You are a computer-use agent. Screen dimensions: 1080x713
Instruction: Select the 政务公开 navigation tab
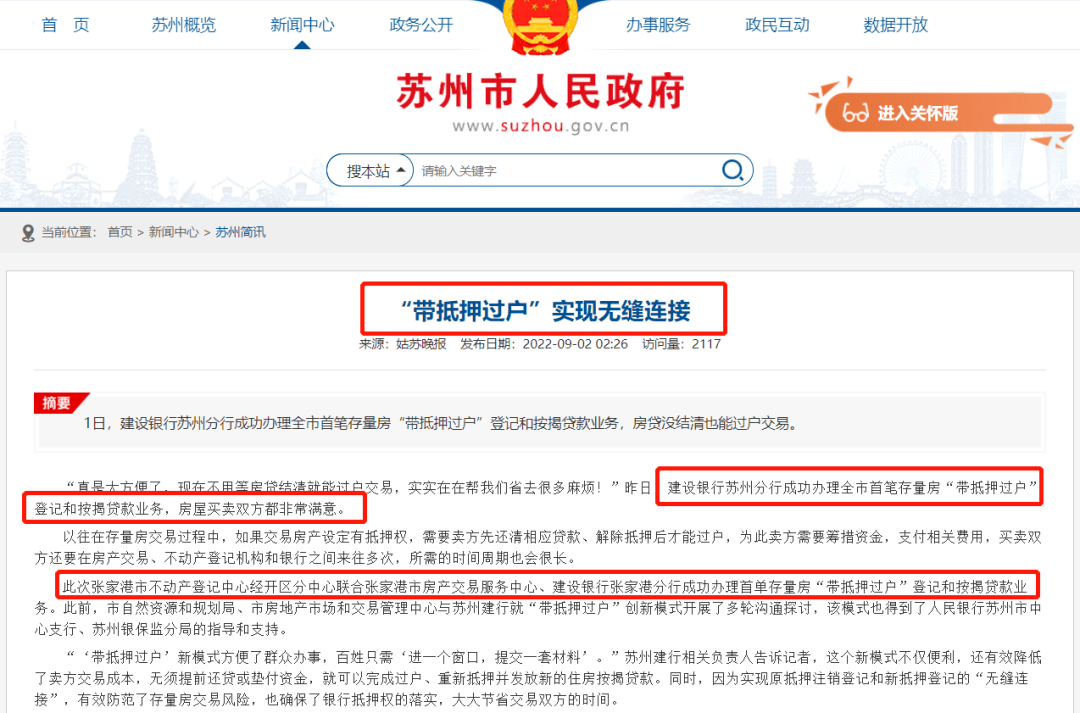coord(422,24)
